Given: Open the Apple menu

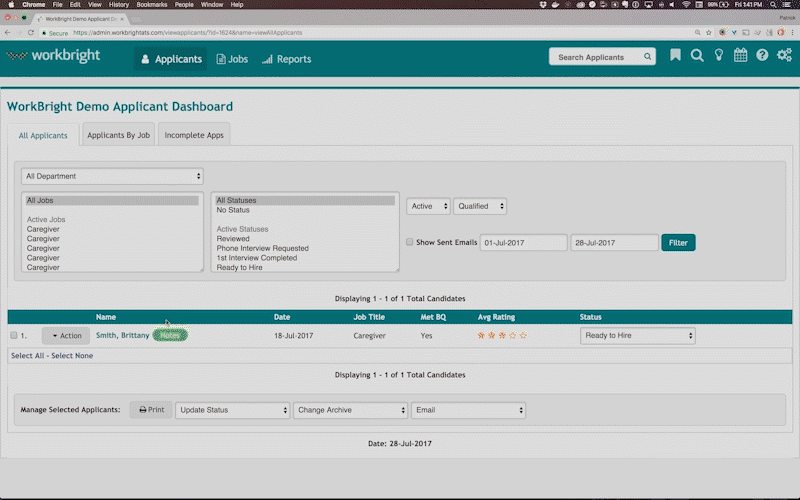Looking at the screenshot, I should click(x=11, y=5).
